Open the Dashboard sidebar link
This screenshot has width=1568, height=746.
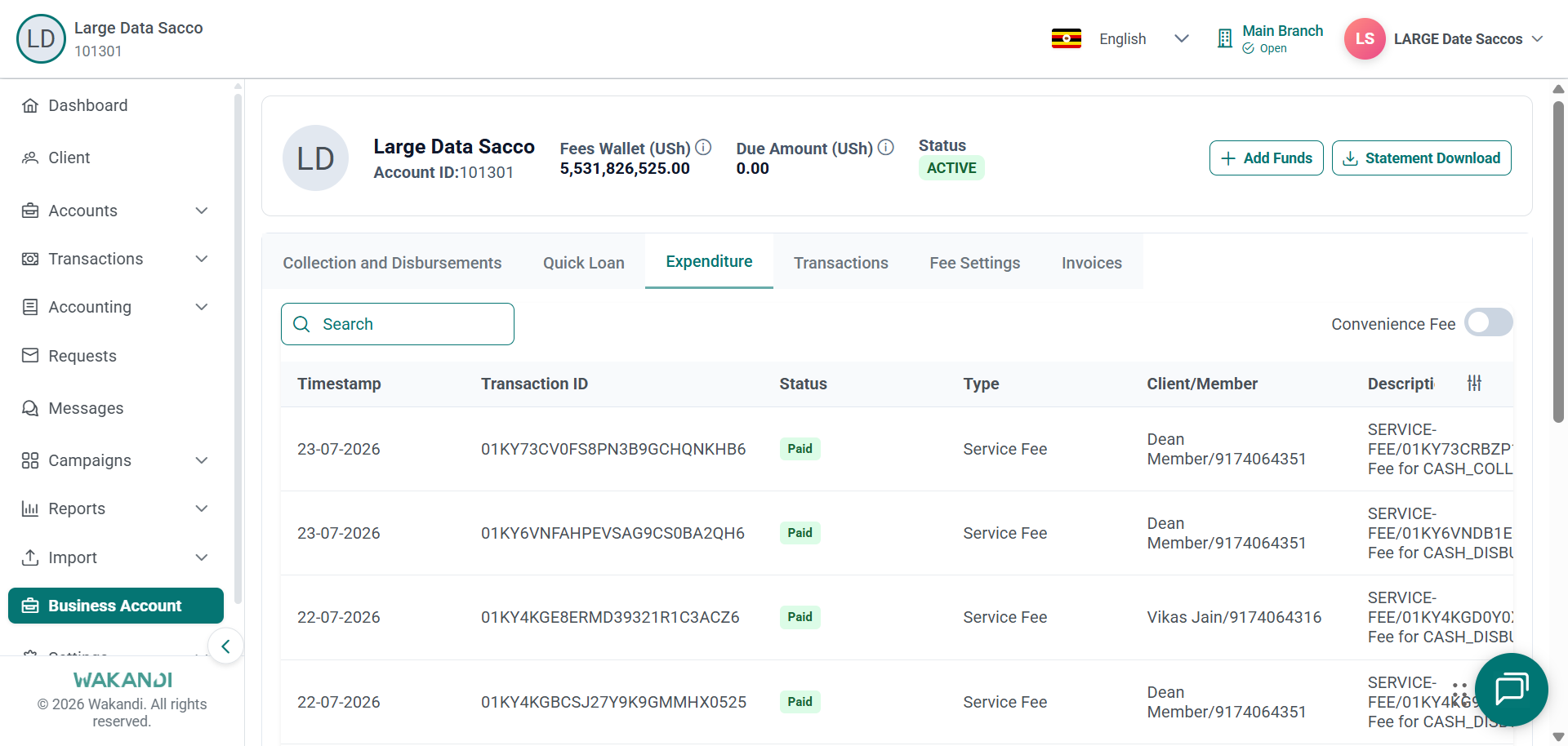116,105
